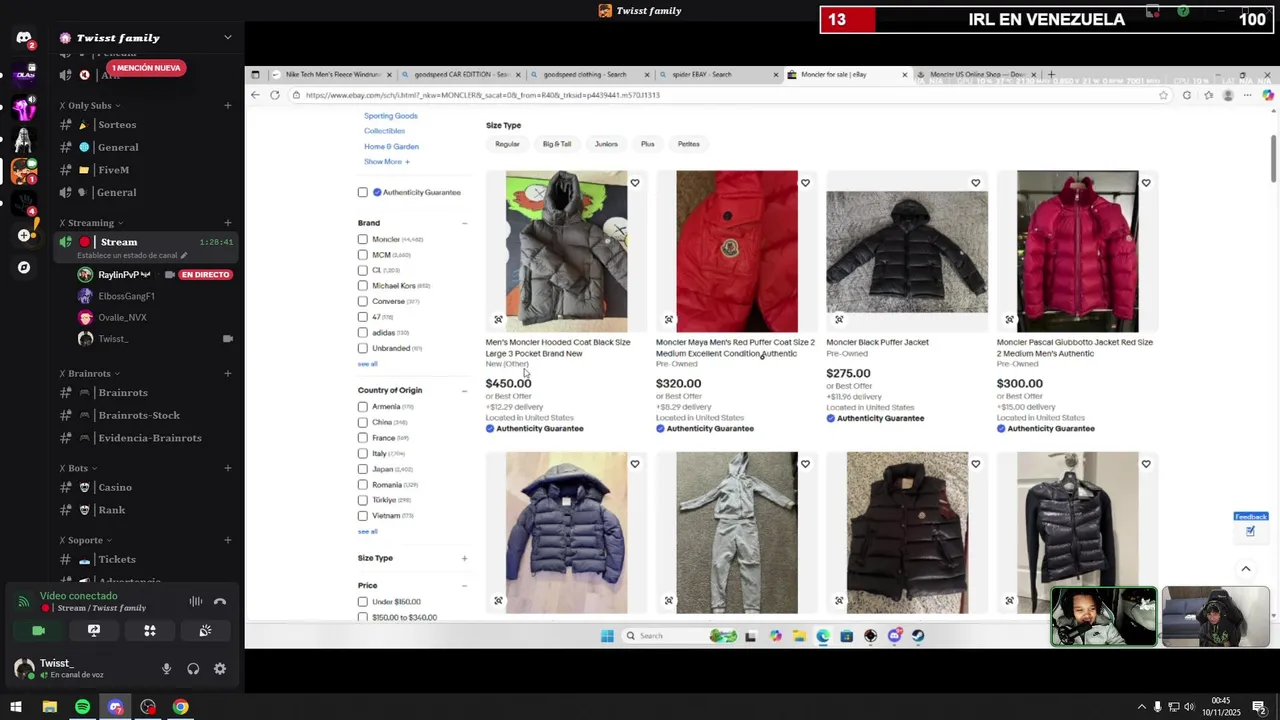Create channel in Only Subs category
Viewport: 1280px width, 720px height.
pos(228,105)
